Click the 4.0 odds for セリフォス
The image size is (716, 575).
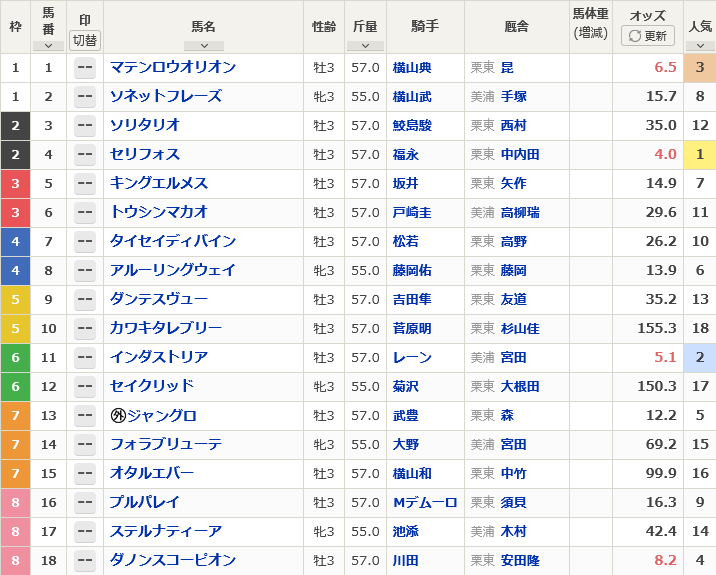coord(665,154)
